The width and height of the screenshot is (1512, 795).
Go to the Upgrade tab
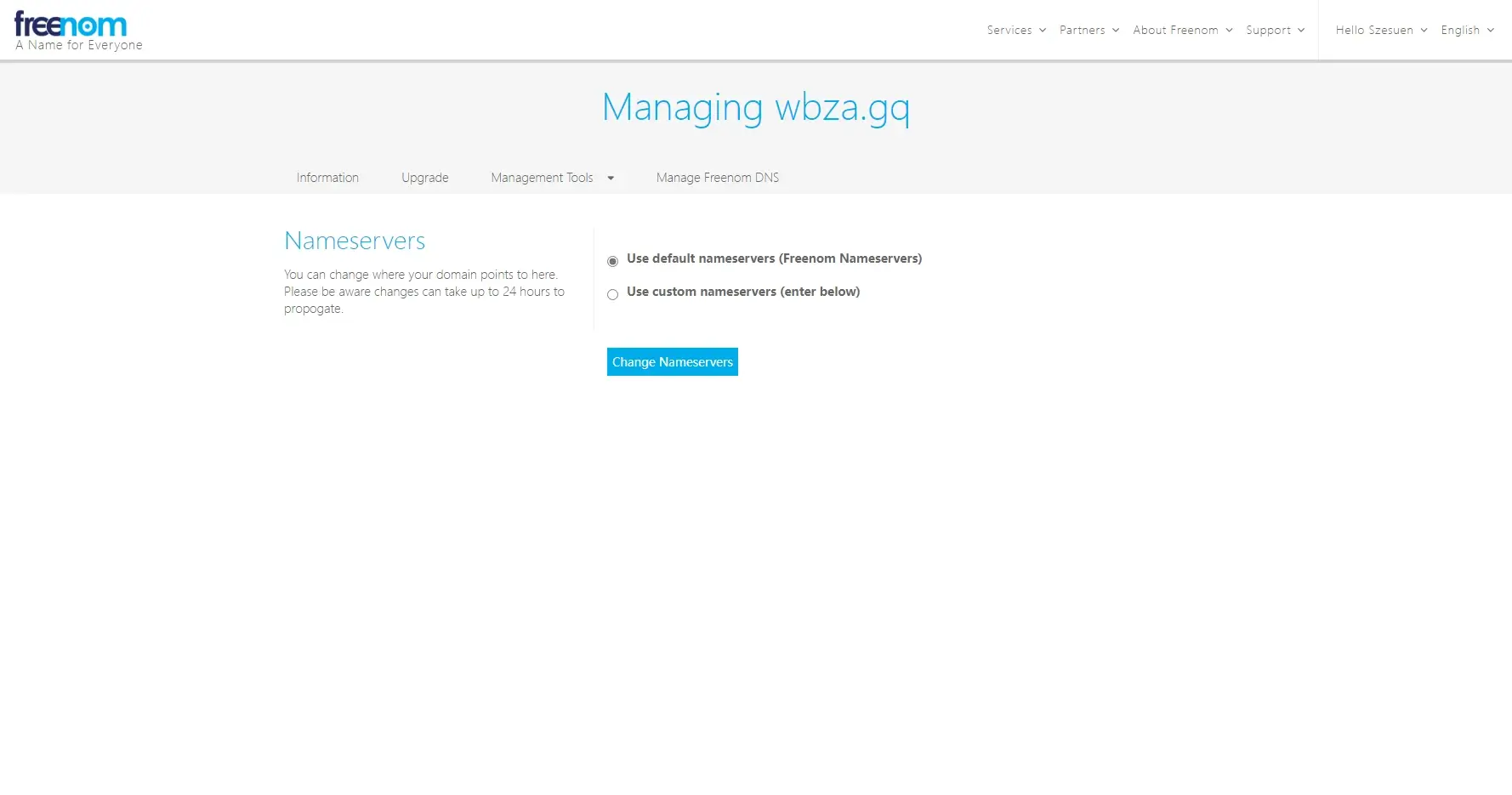(424, 178)
